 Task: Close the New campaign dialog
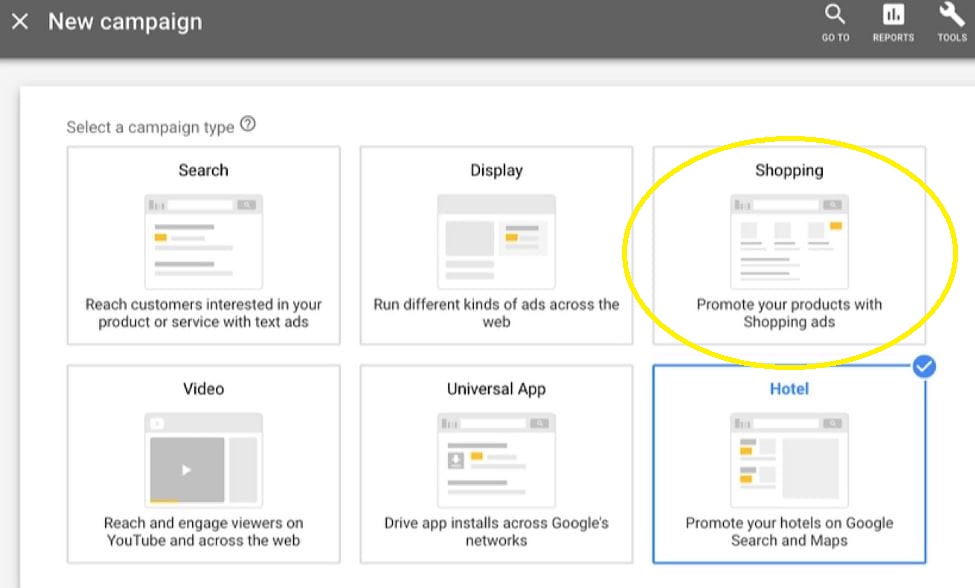click(20, 22)
